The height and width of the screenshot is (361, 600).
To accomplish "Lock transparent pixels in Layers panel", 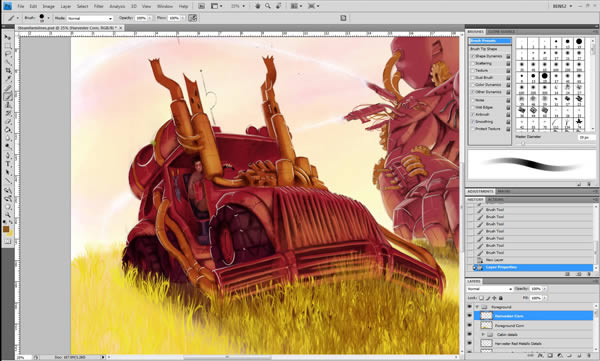I will click(481, 298).
